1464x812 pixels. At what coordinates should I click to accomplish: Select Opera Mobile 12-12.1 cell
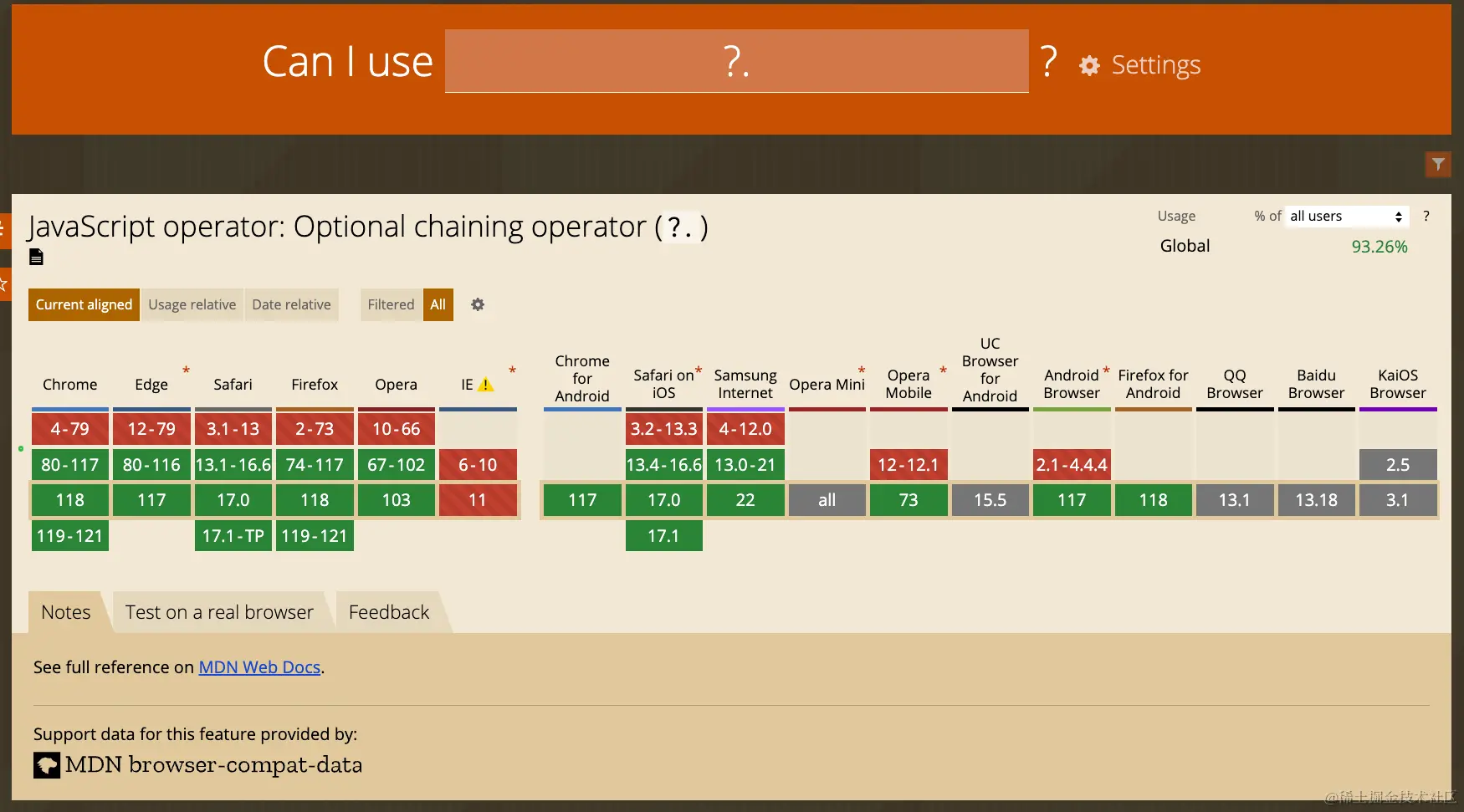tap(909, 465)
